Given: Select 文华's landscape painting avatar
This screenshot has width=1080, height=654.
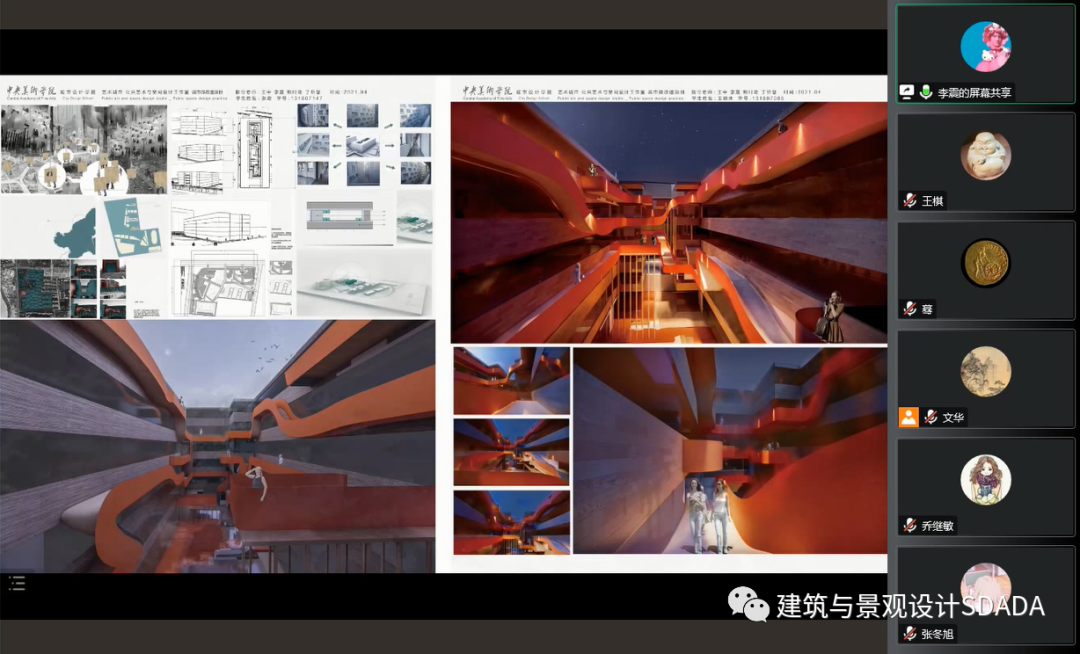Looking at the screenshot, I should [985, 371].
